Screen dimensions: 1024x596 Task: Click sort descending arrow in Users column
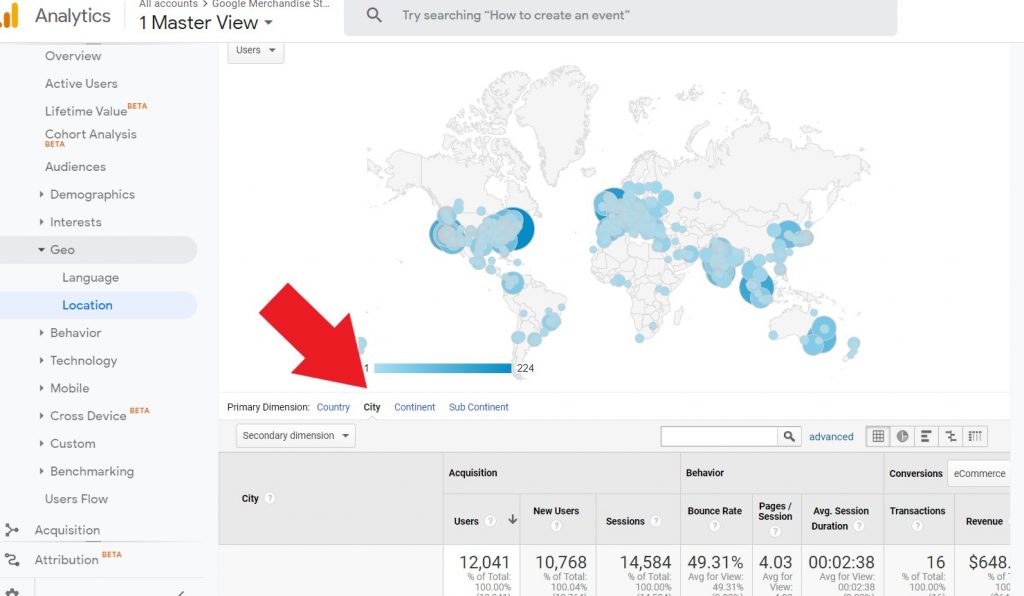point(513,520)
